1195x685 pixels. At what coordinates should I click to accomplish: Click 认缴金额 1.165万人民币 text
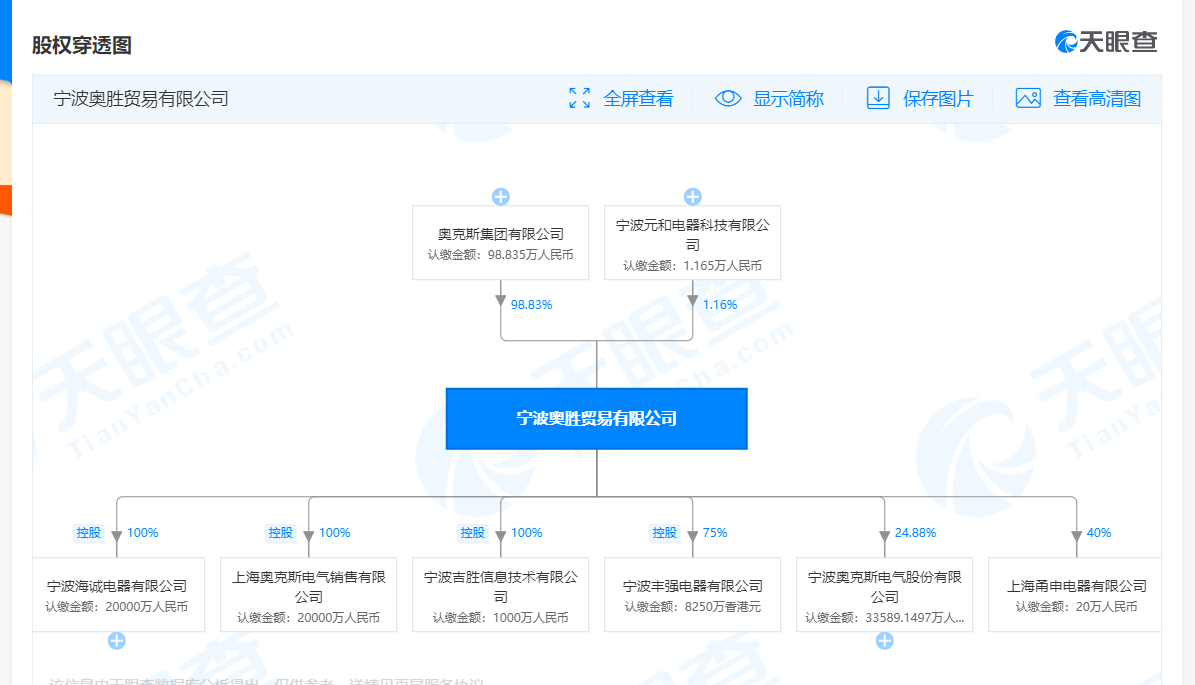click(x=693, y=265)
